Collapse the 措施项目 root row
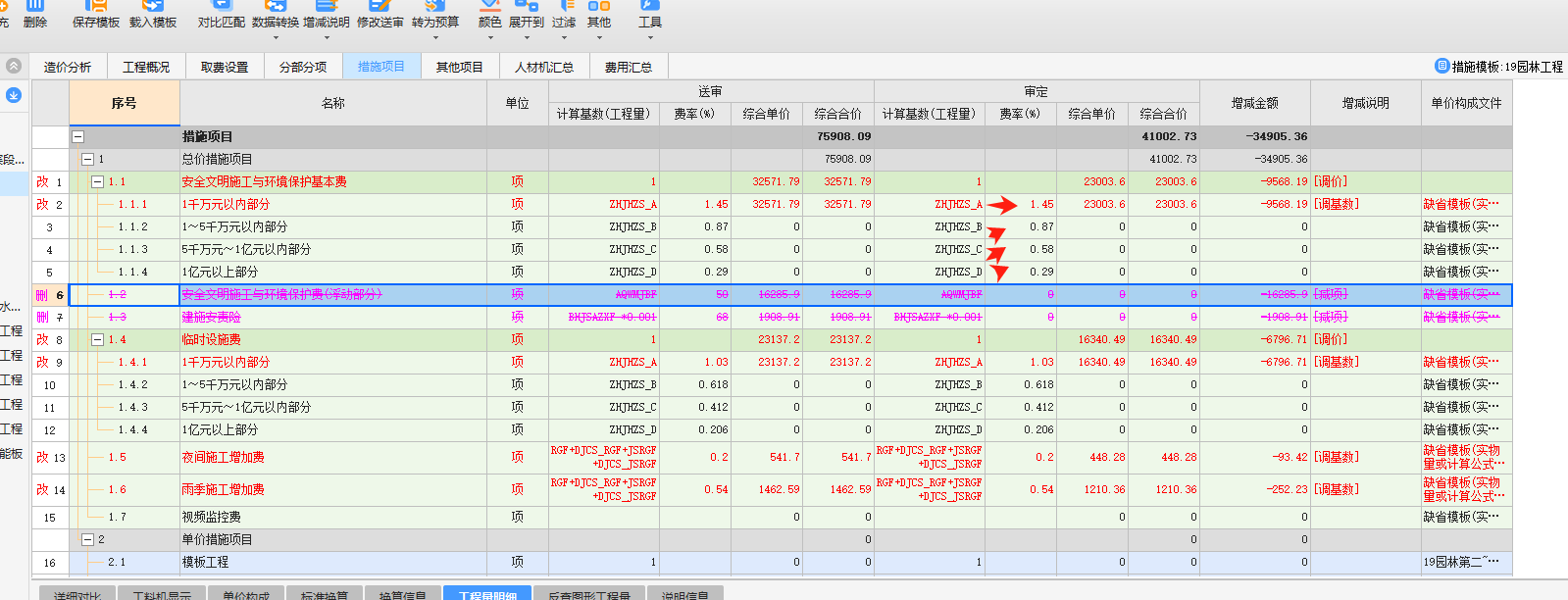 78,137
